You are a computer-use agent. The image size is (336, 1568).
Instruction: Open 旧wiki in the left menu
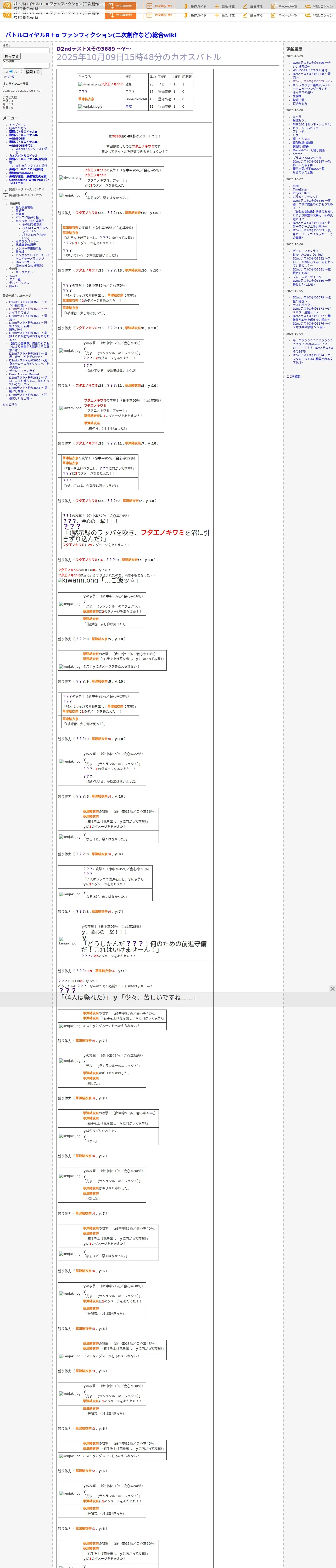13,286
